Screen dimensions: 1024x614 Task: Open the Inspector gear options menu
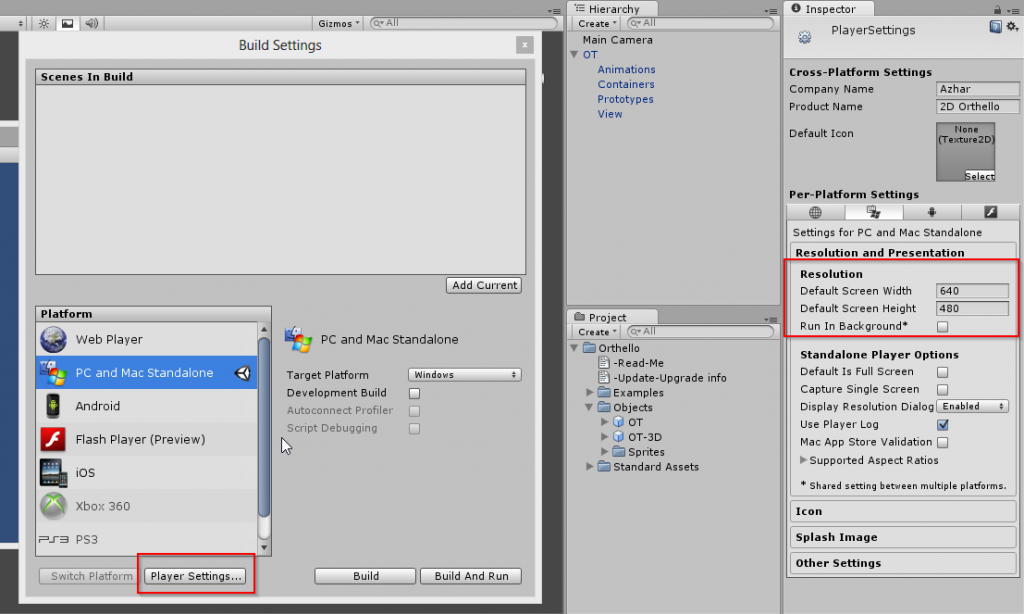[1012, 27]
